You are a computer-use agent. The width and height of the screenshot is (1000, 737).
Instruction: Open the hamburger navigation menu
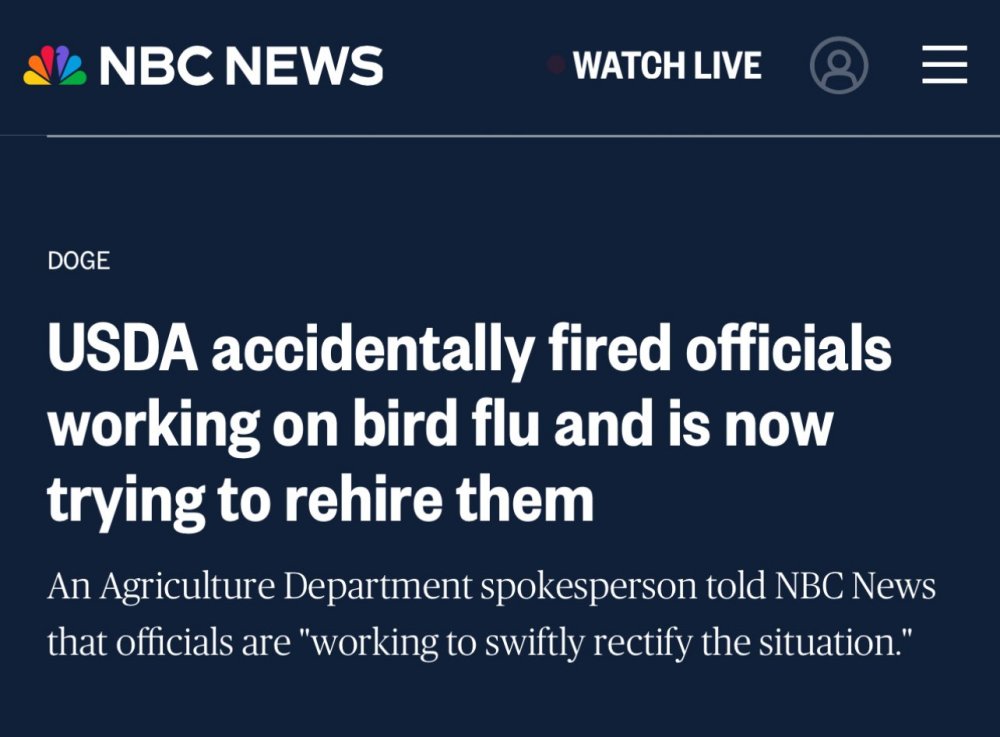coord(944,66)
